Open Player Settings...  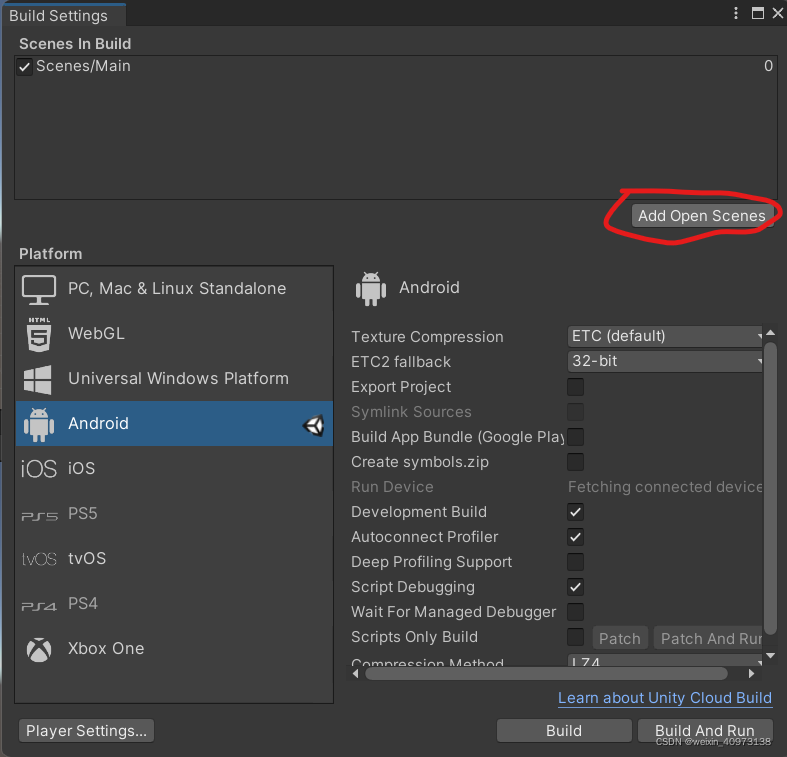click(x=86, y=730)
